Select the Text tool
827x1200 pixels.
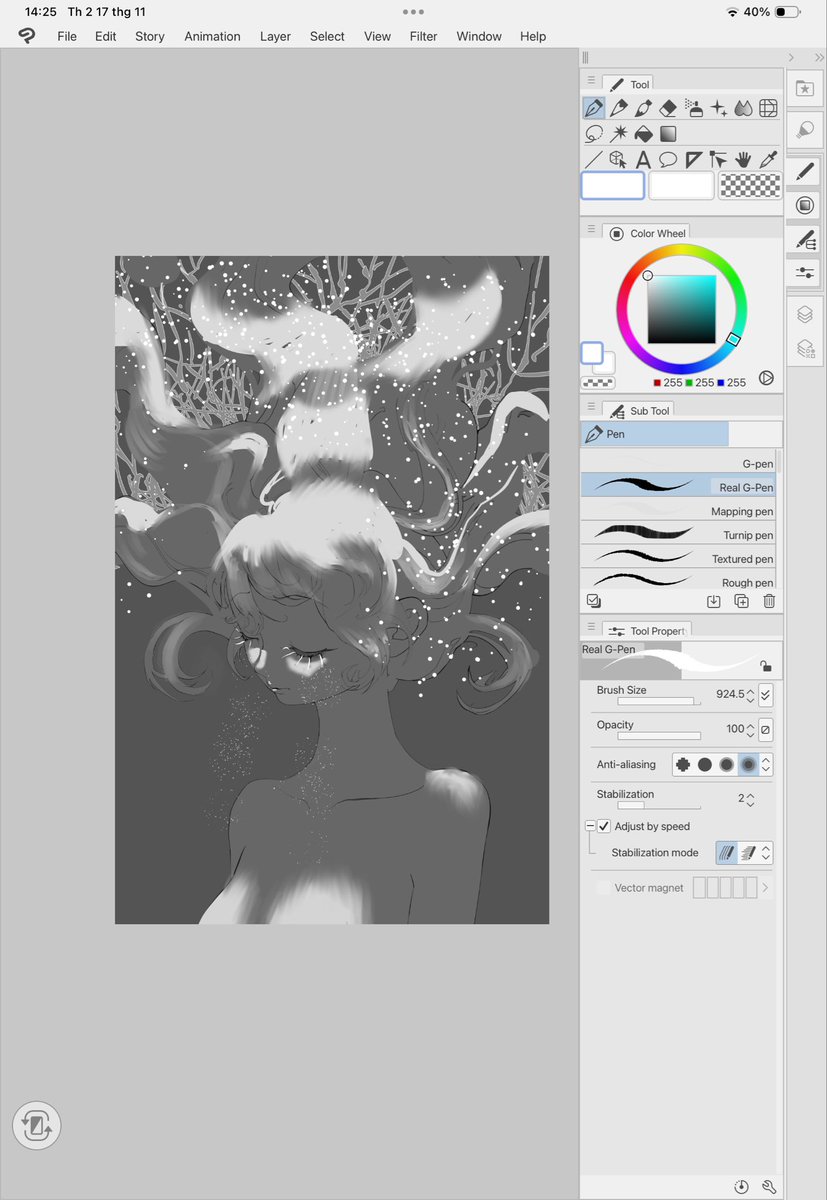(x=643, y=158)
